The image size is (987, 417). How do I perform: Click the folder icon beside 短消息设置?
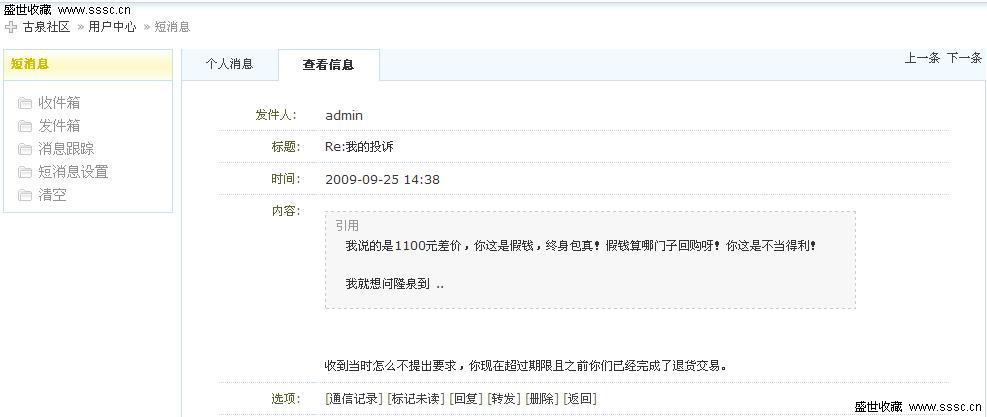click(x=25, y=172)
